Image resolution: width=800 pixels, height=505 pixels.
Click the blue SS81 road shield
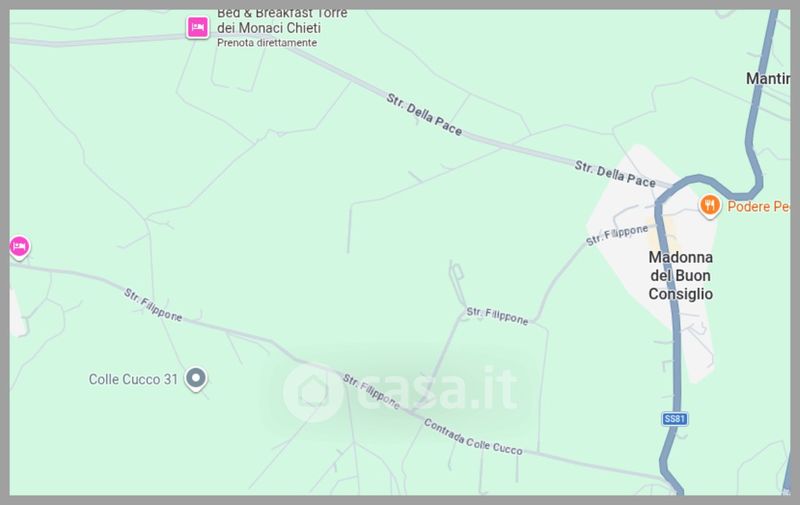pyautogui.click(x=674, y=419)
